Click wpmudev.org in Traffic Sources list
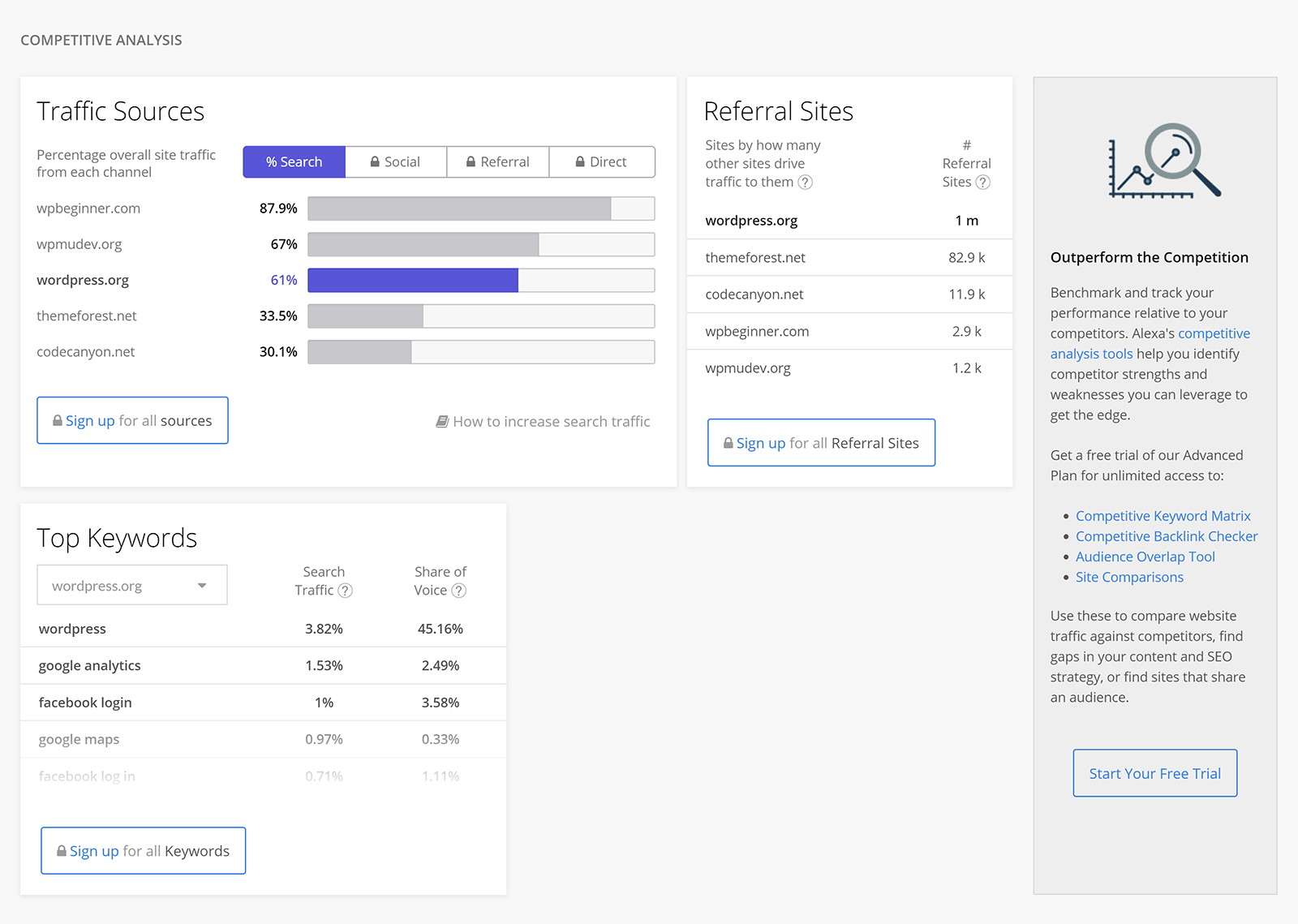Viewport: 1298px width, 924px height. click(x=80, y=244)
